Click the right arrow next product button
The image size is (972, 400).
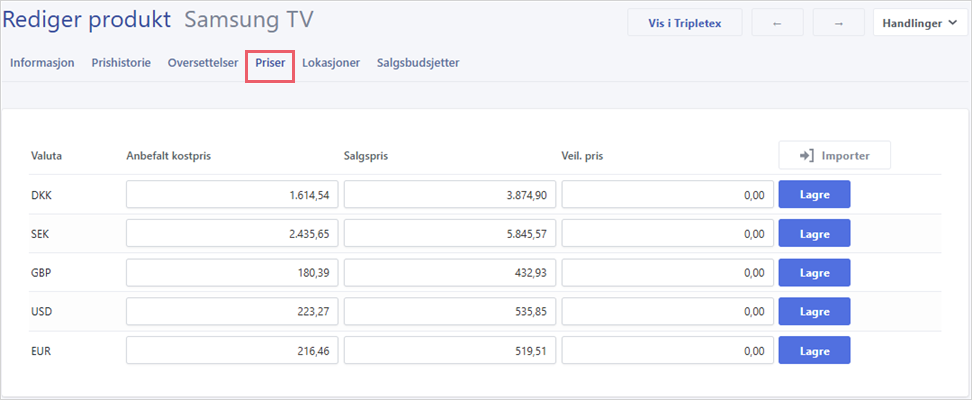[839, 23]
